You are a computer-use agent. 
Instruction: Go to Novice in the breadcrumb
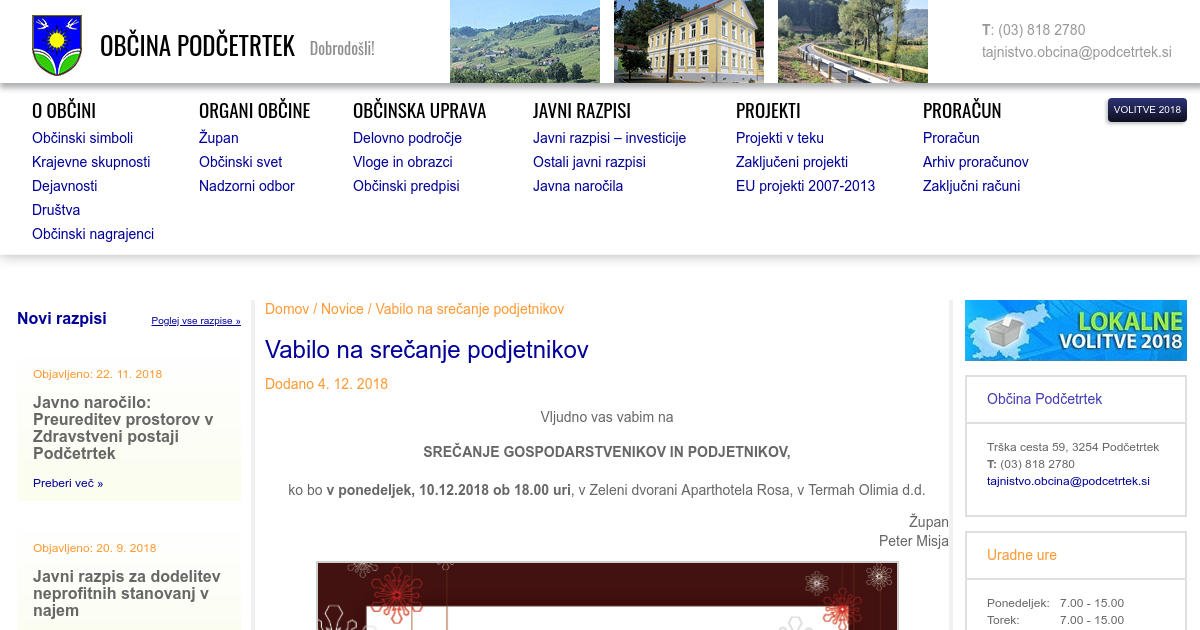coord(342,309)
